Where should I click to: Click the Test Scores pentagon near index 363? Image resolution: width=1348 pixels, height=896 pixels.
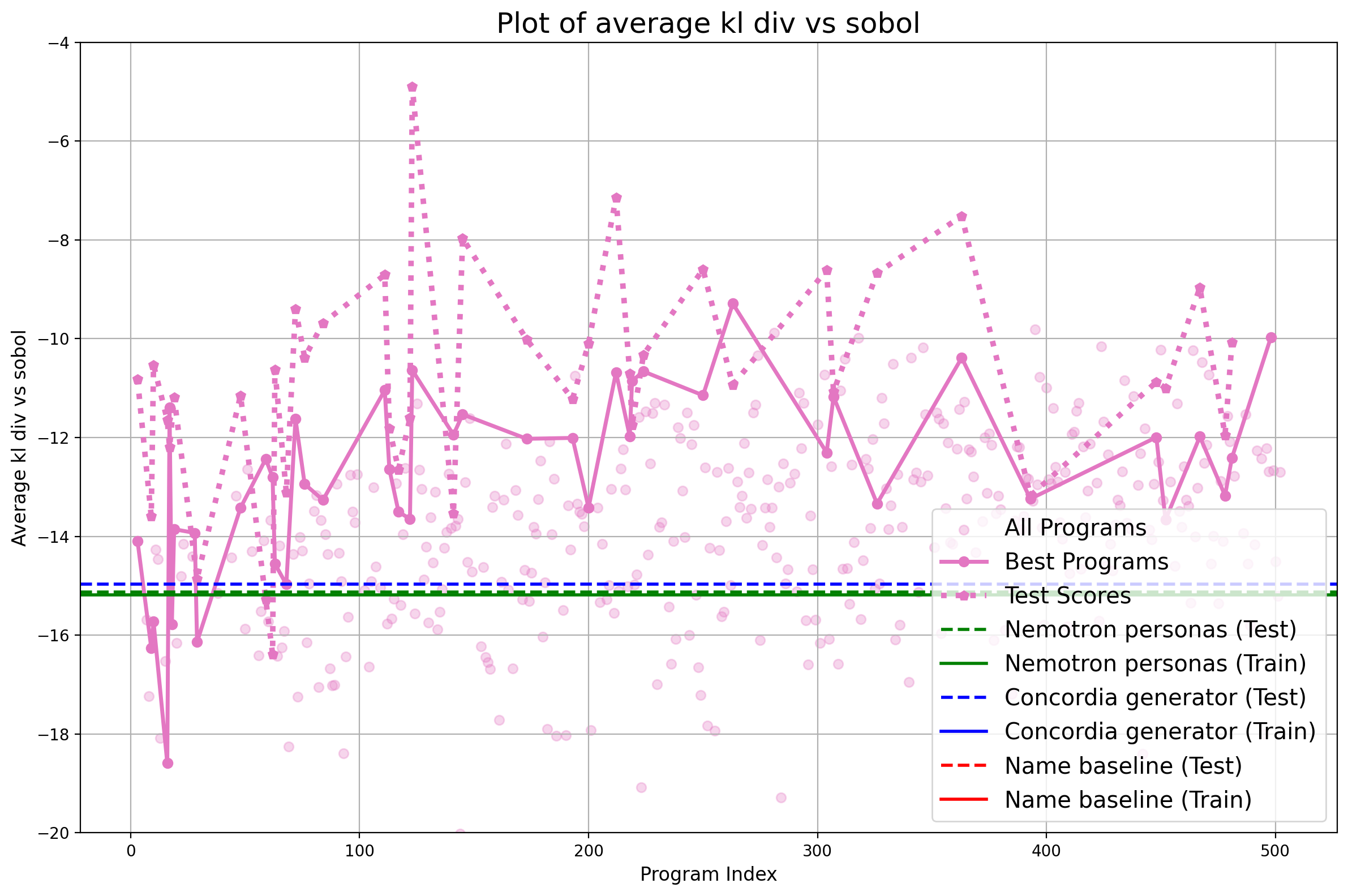pyautogui.click(x=962, y=217)
